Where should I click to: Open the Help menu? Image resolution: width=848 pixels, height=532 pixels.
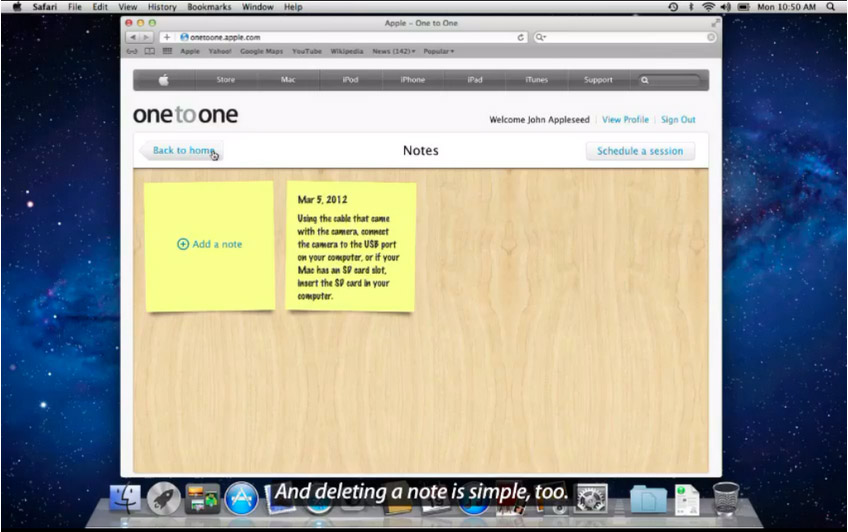(x=293, y=7)
